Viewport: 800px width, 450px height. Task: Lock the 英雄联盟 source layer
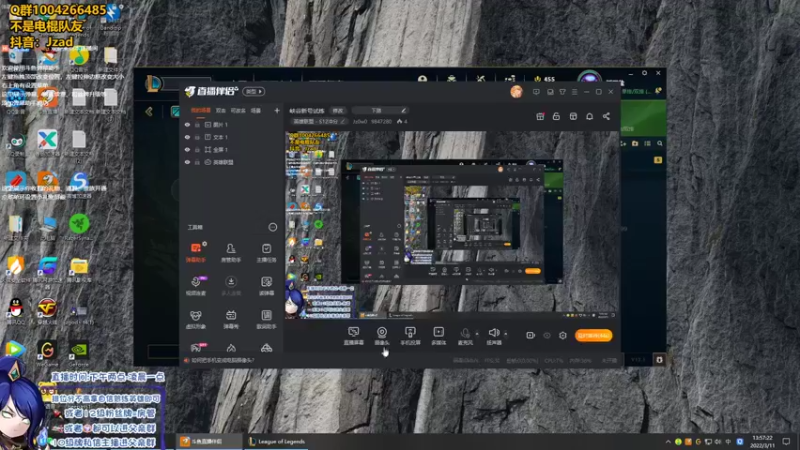(x=197, y=162)
